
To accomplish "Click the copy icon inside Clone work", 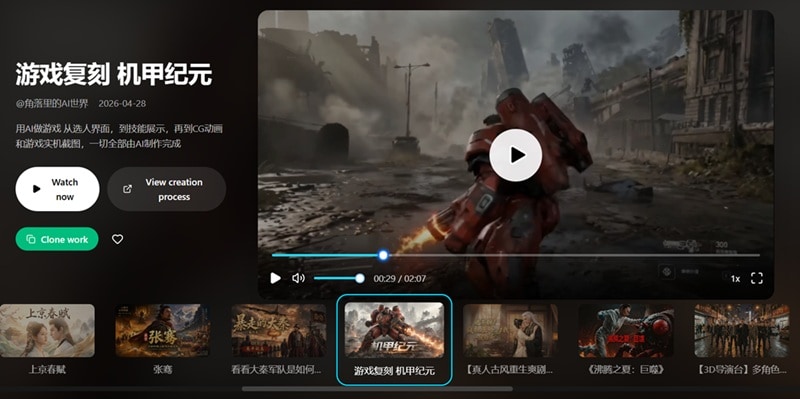I will coord(31,239).
